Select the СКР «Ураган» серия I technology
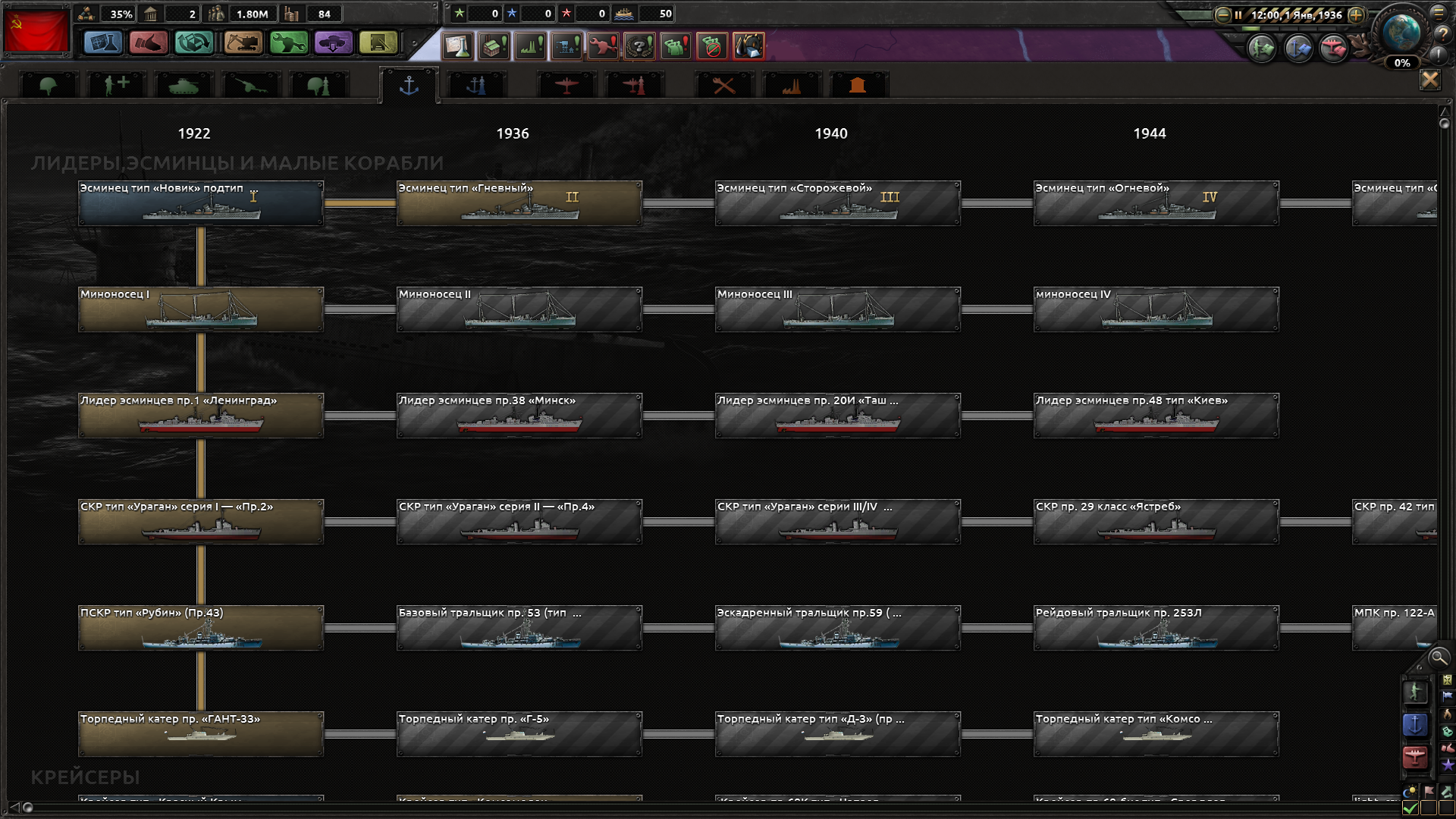 click(x=201, y=522)
